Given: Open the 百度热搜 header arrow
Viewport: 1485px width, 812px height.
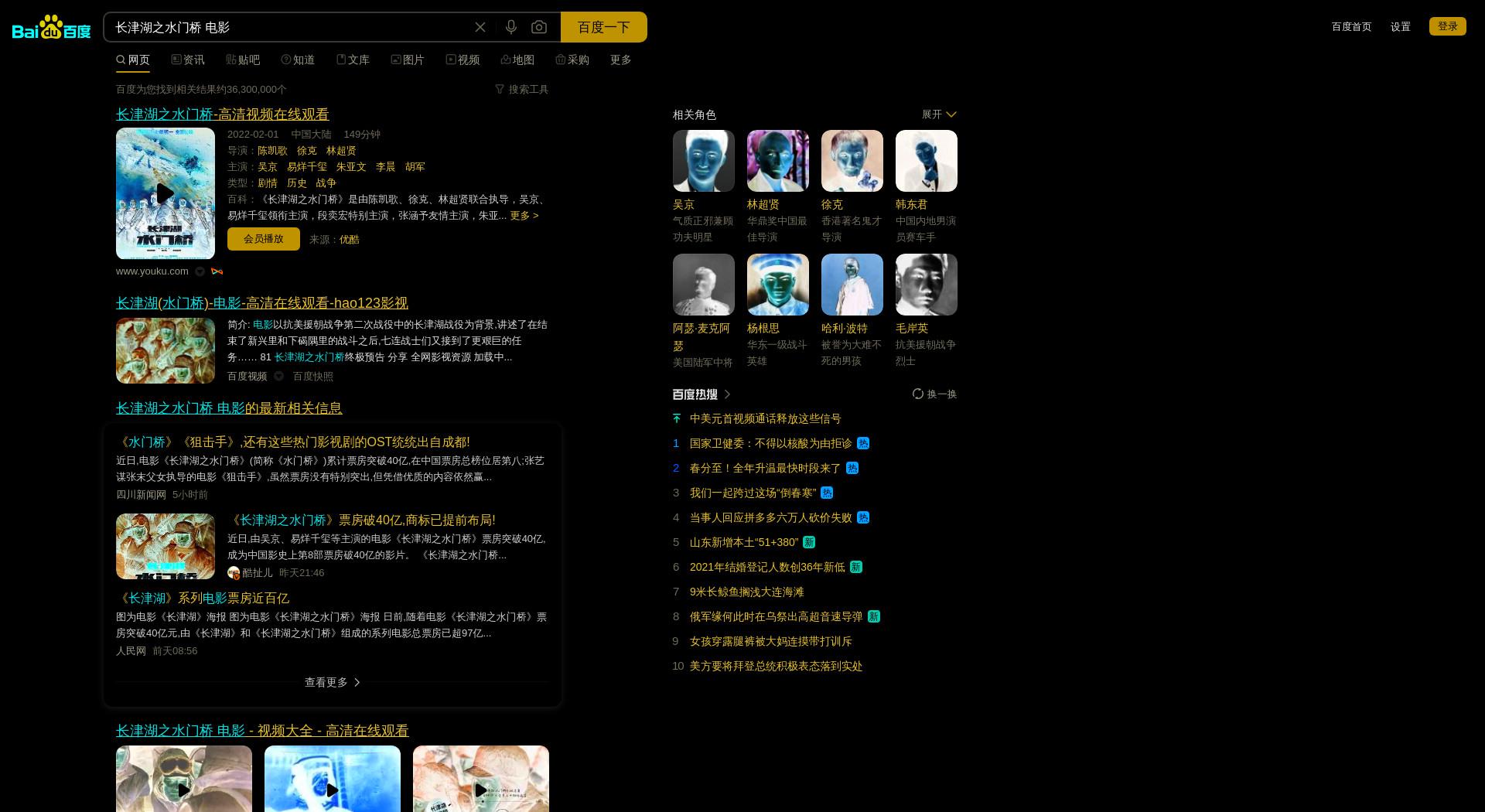Looking at the screenshot, I should pyautogui.click(x=727, y=394).
